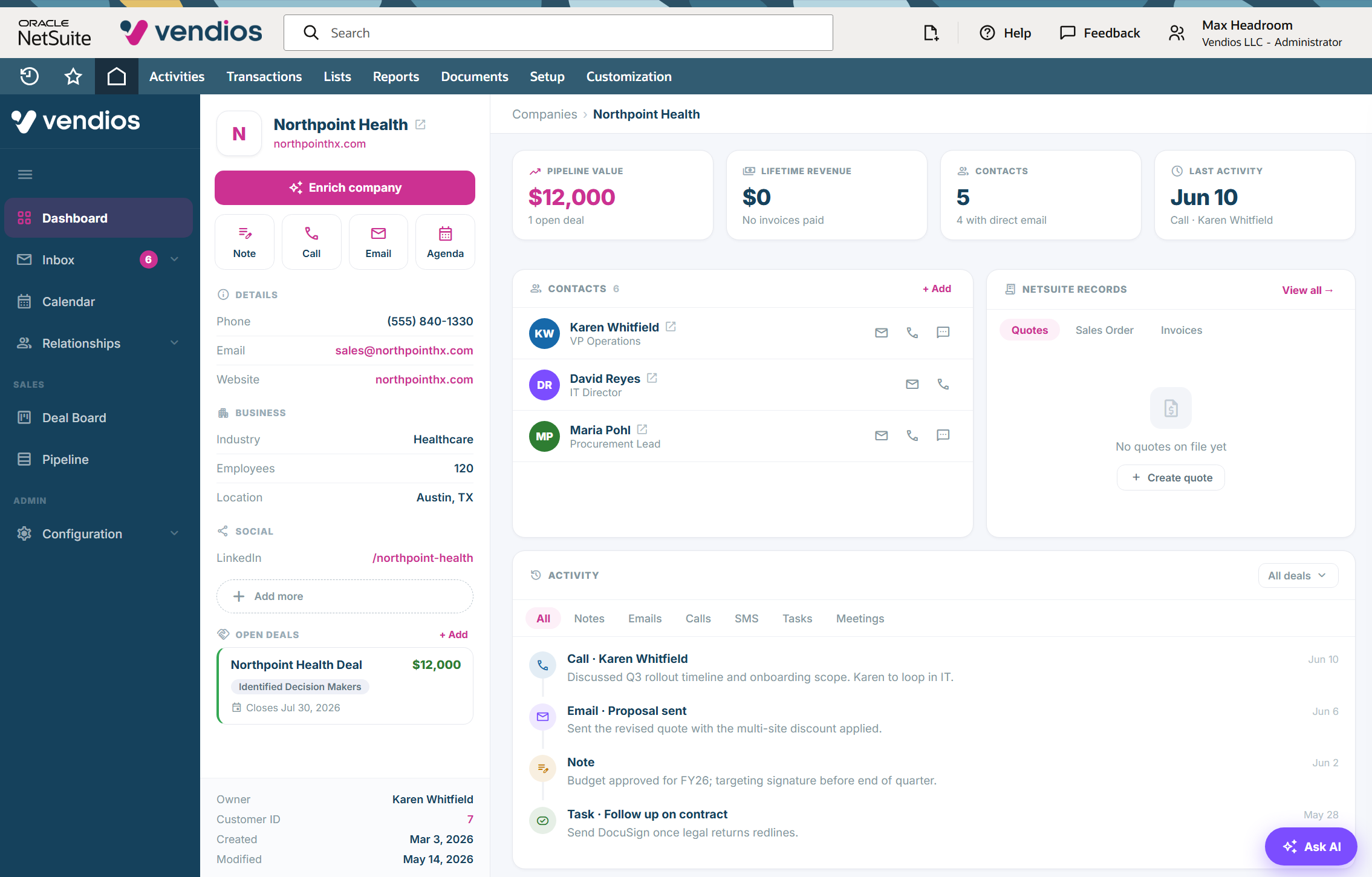The width and height of the screenshot is (1372, 877).
Task: Open the Transactions menu
Action: click(264, 76)
